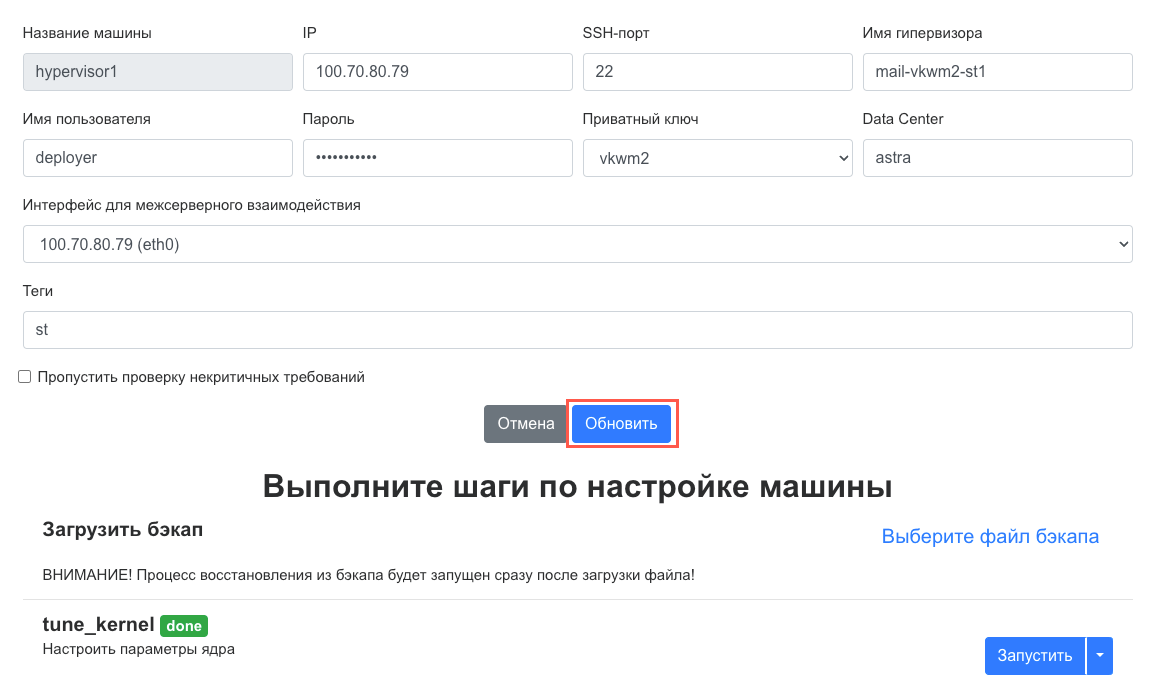The image size is (1157, 687).
Task: Click the Загрузить бэкап heading
Action: point(123,530)
